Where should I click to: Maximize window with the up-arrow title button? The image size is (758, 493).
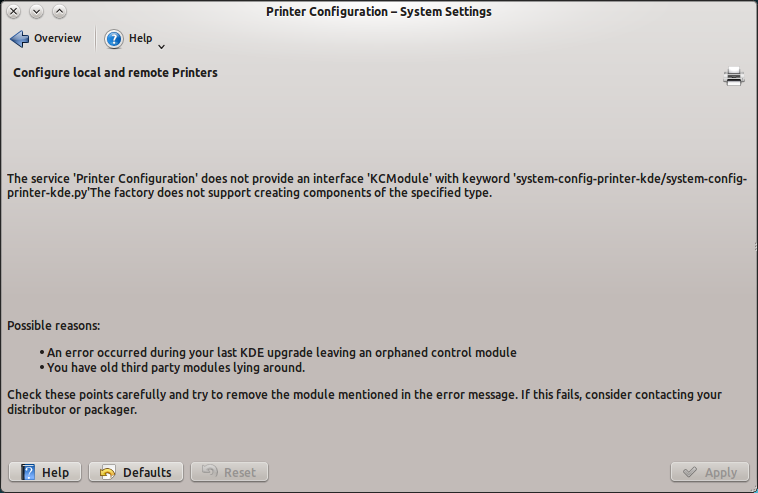coord(58,12)
